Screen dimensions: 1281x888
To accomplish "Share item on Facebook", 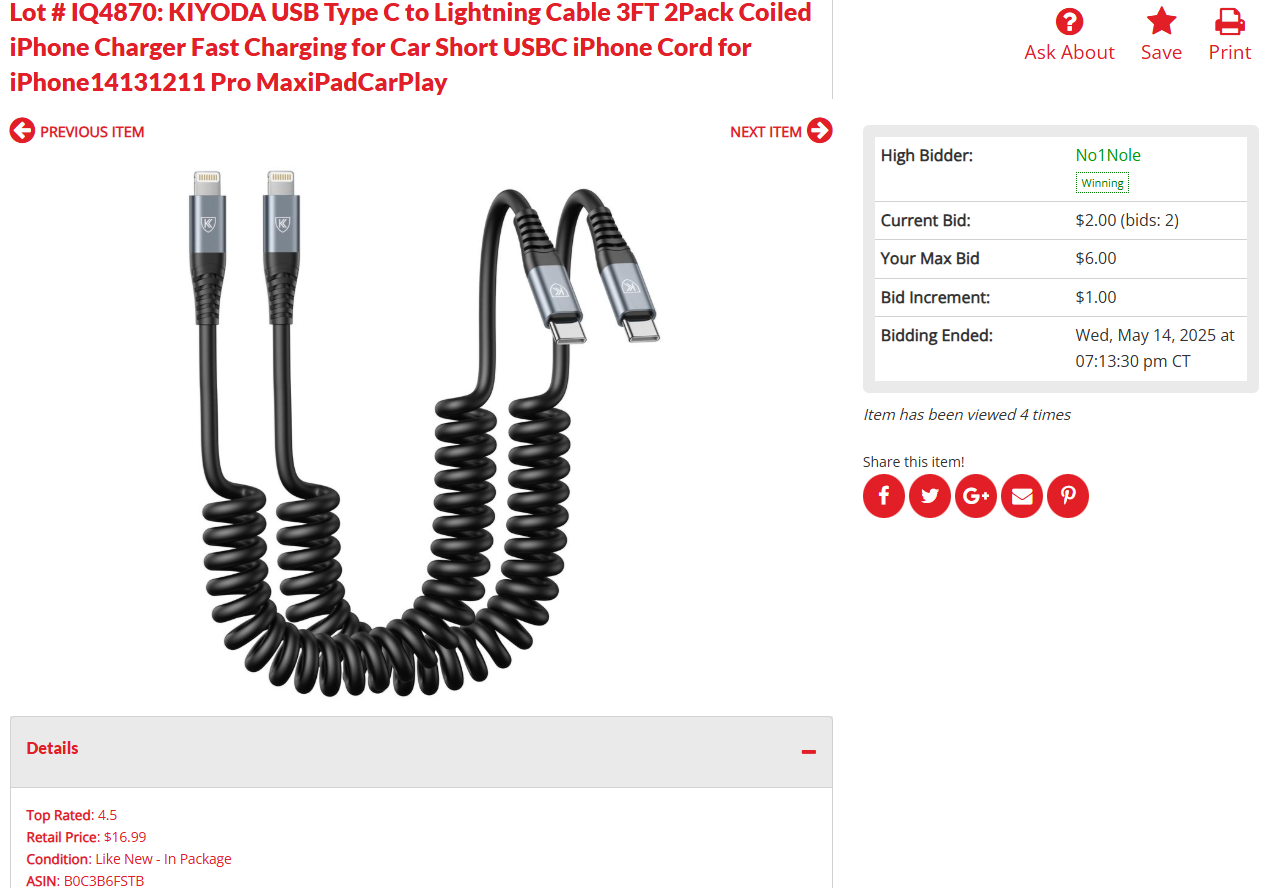I will 884,496.
